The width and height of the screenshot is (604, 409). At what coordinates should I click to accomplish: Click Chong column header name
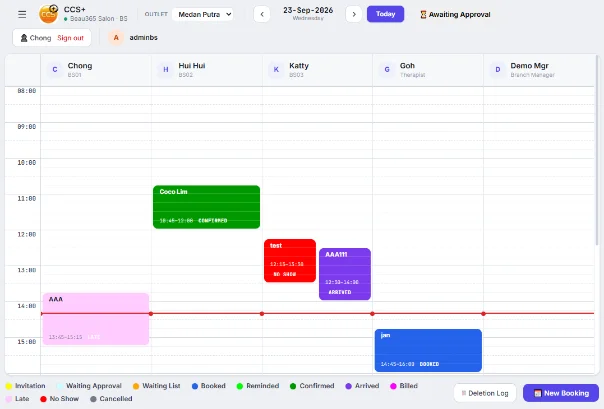click(x=80, y=66)
